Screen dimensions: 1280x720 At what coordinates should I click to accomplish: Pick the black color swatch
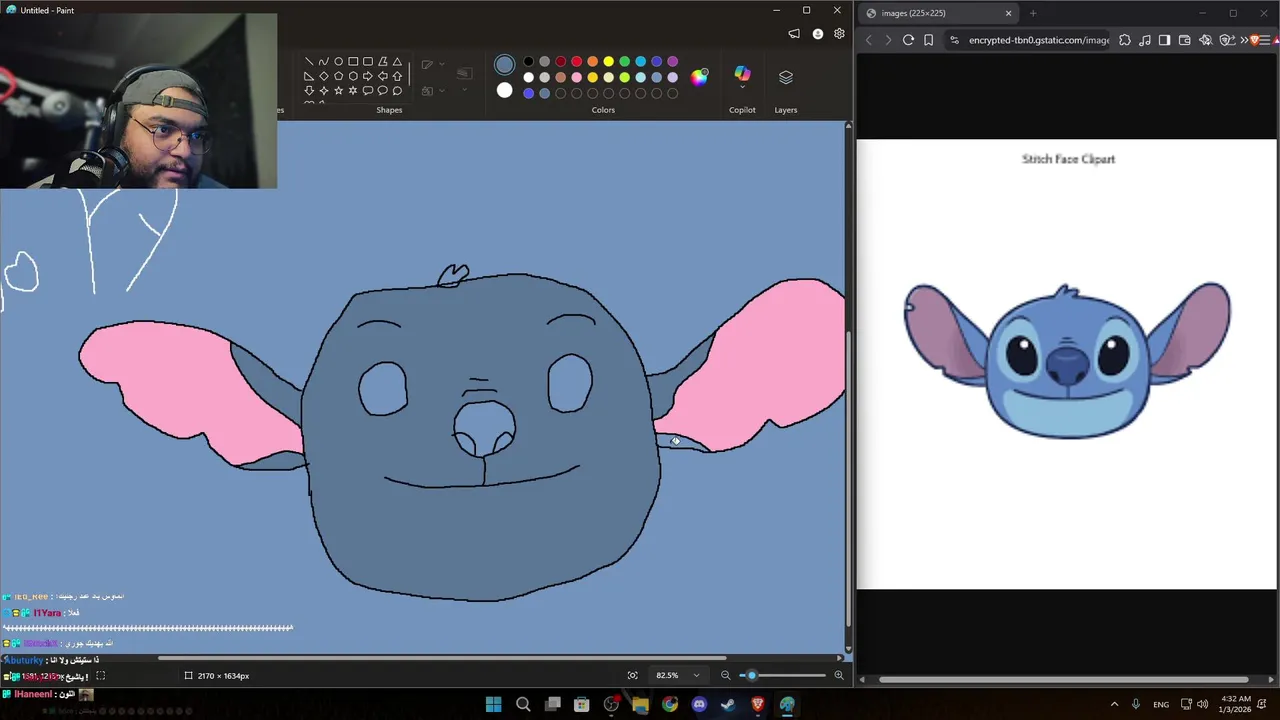(528, 61)
